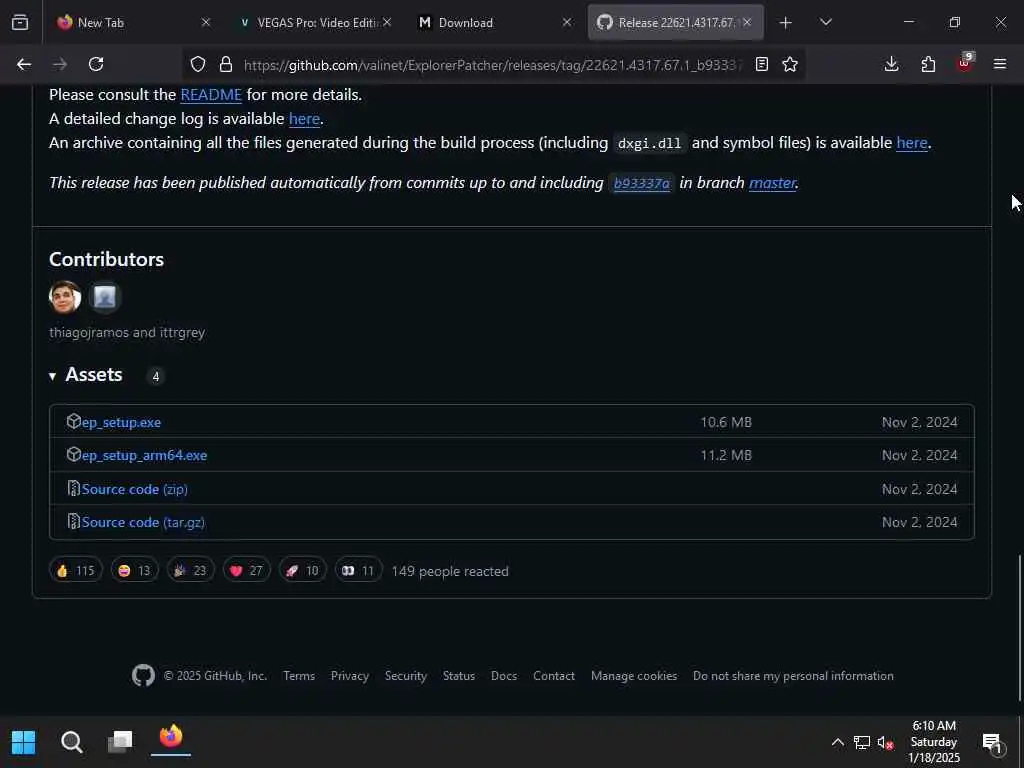Close the Download tab
The height and width of the screenshot is (768, 1024).
(x=567, y=22)
